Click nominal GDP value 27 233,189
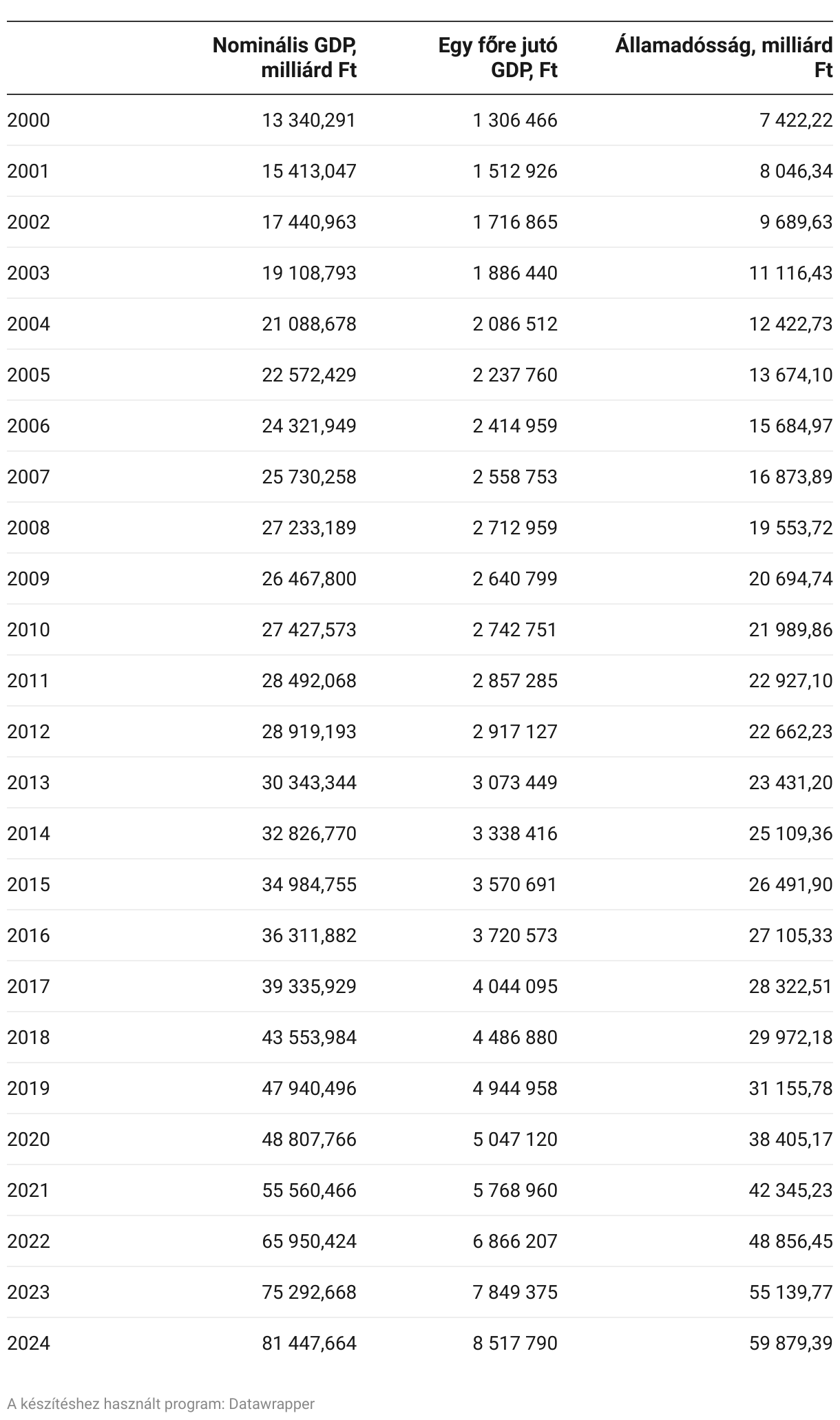Image resolution: width=840 pixels, height=1420 pixels. tap(309, 528)
